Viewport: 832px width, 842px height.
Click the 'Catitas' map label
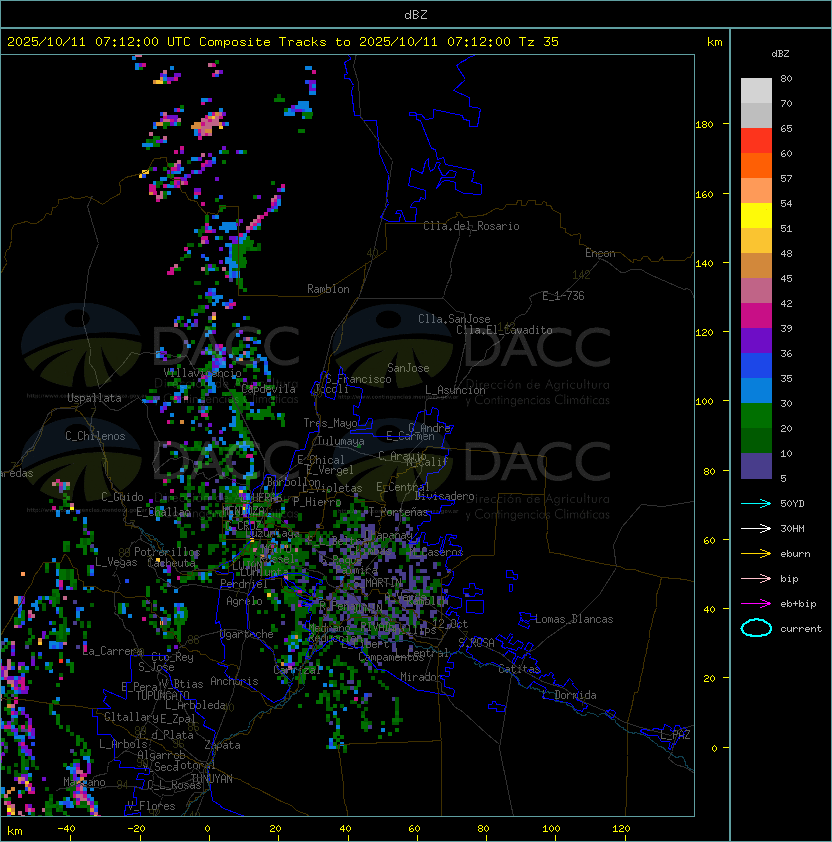(519, 669)
